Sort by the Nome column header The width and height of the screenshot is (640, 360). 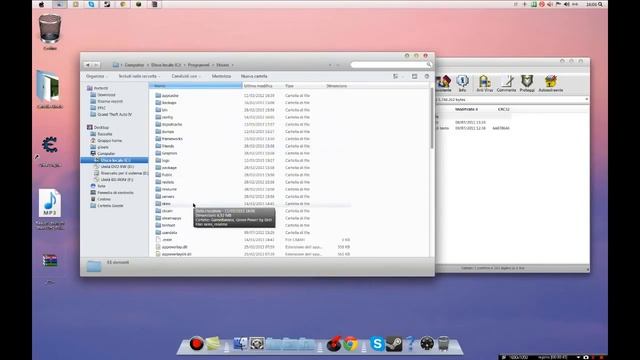196,86
